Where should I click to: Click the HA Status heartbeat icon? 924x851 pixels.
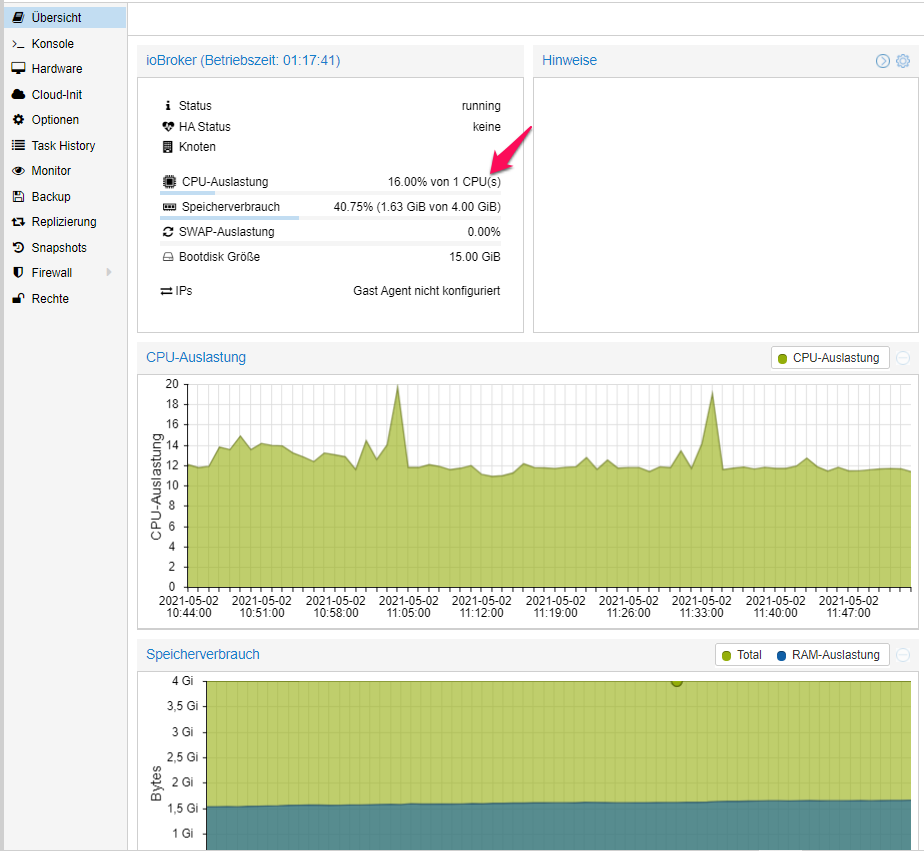168,127
